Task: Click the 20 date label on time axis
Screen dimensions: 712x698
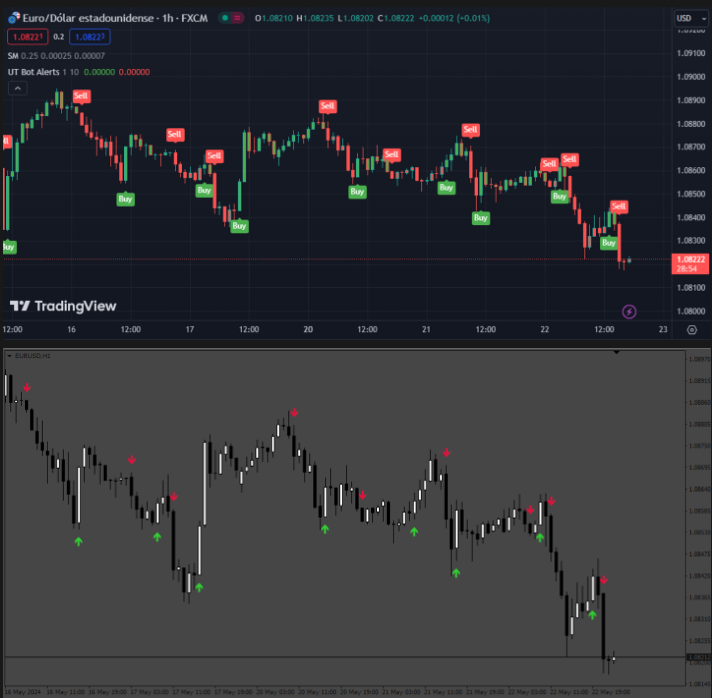Action: (x=308, y=330)
